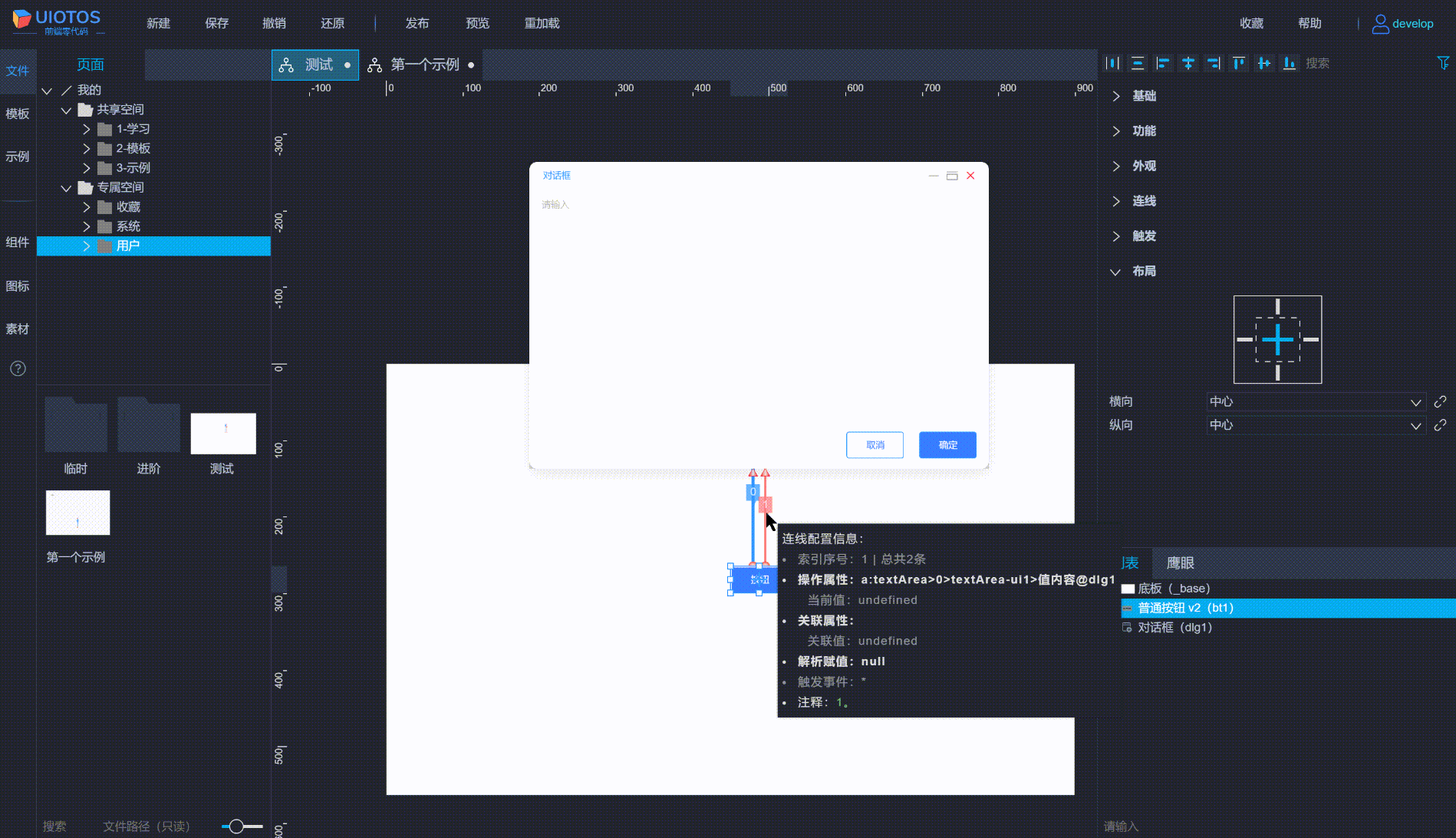Open the 横向 alignment dropdown showing 中心
Viewport: 1456px width, 838px height.
point(1316,401)
